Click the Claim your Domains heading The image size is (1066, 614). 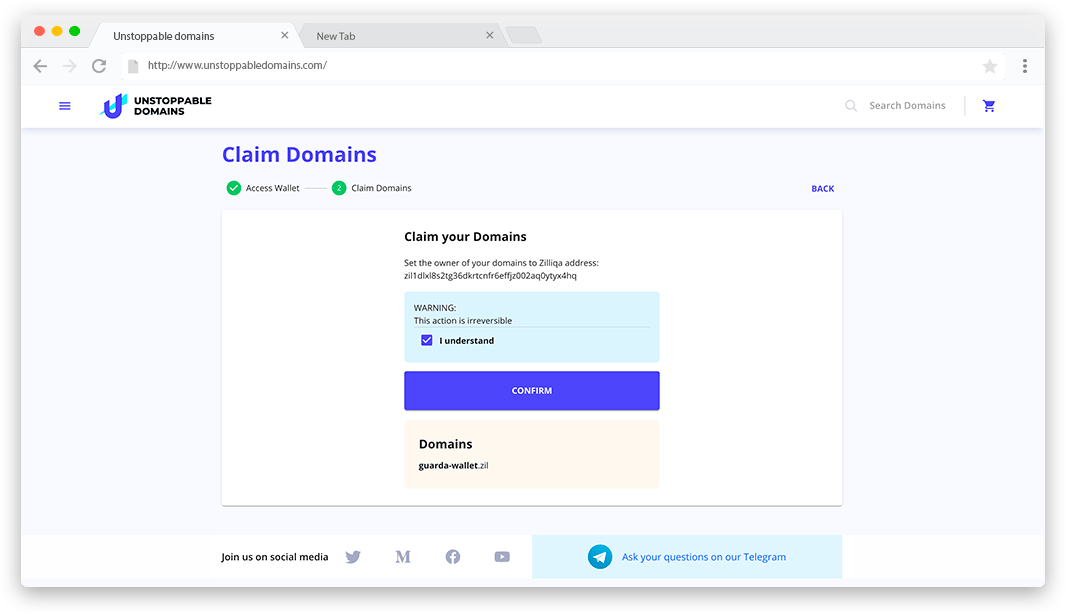click(x=465, y=237)
